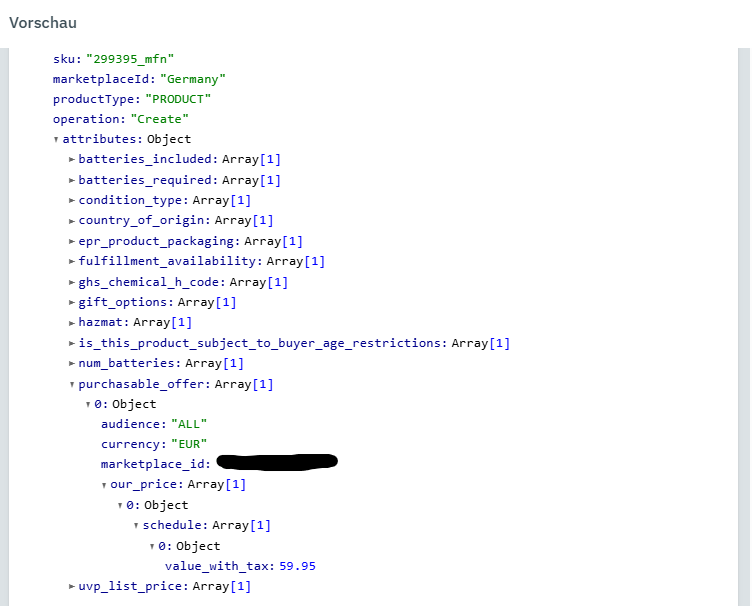
Task: Expand the uvp_list_price array
Action: coord(71,586)
